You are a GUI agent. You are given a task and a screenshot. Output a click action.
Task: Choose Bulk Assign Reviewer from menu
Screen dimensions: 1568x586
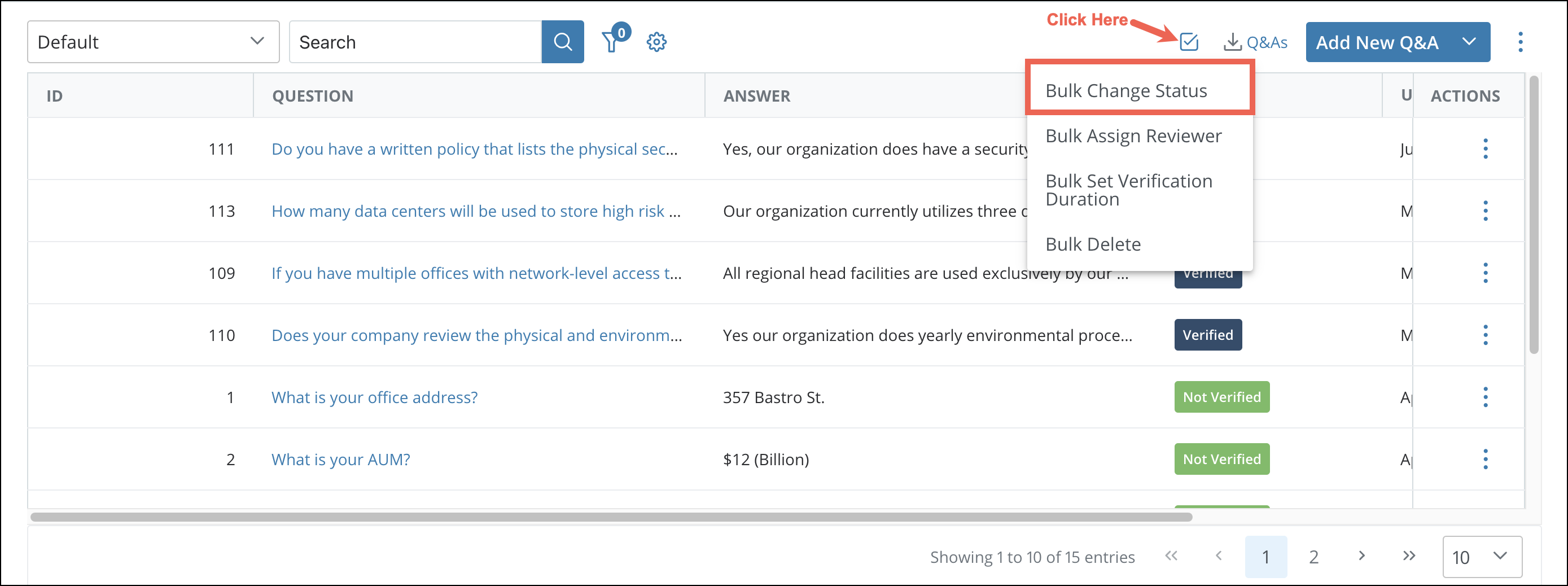click(1133, 135)
